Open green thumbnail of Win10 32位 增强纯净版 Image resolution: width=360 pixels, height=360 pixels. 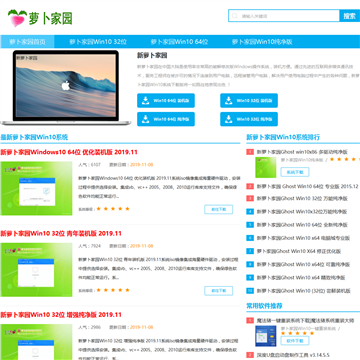(x=36, y=342)
